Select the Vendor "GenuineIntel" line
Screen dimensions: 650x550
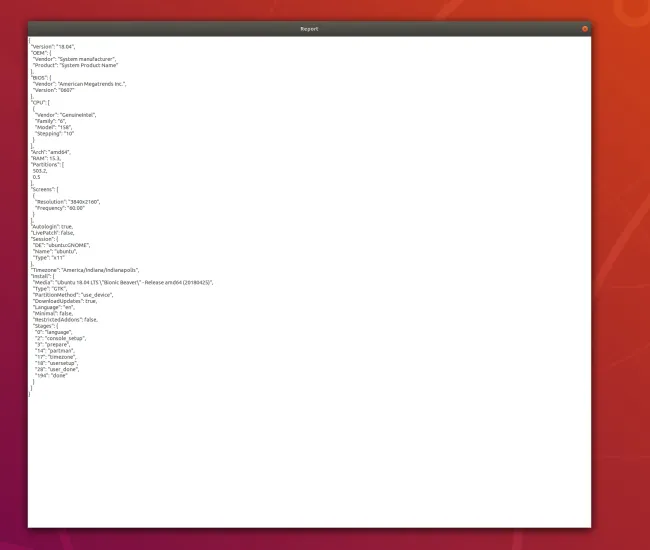point(65,115)
